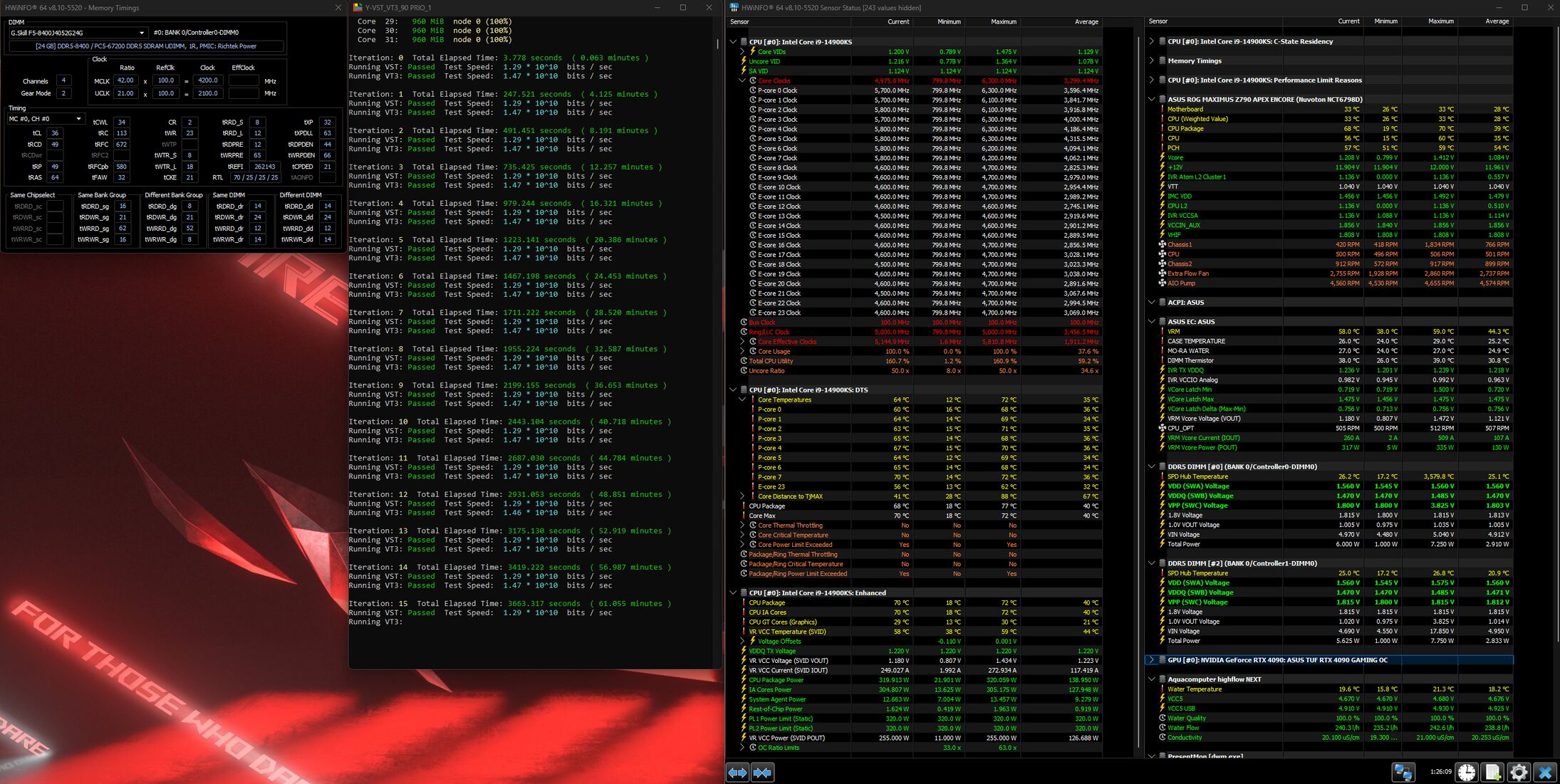Open the remote network monitors icon

tap(1403, 772)
